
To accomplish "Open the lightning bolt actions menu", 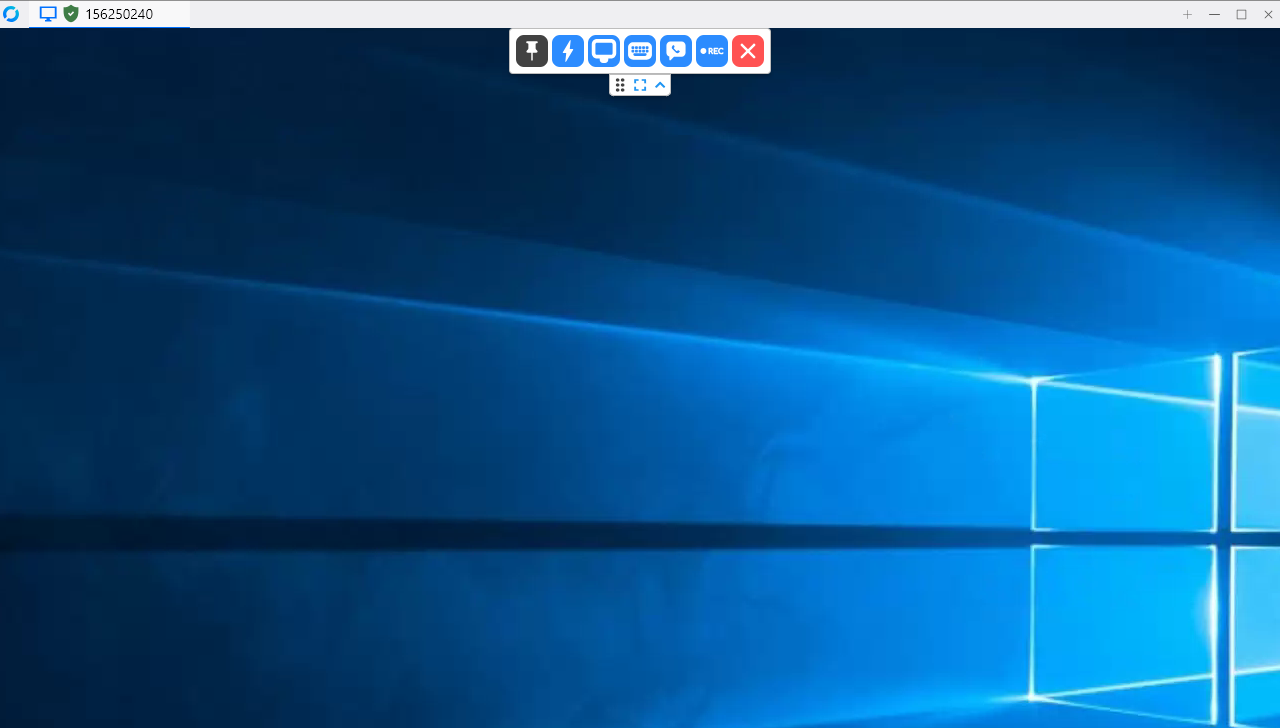I will coord(568,51).
